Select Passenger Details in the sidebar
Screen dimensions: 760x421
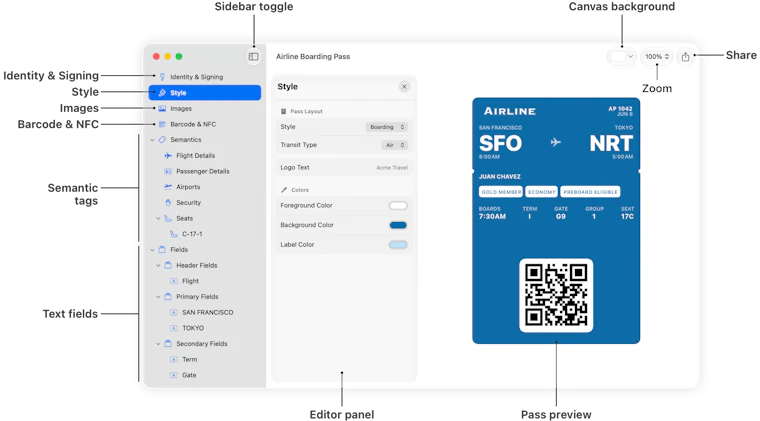click(205, 171)
